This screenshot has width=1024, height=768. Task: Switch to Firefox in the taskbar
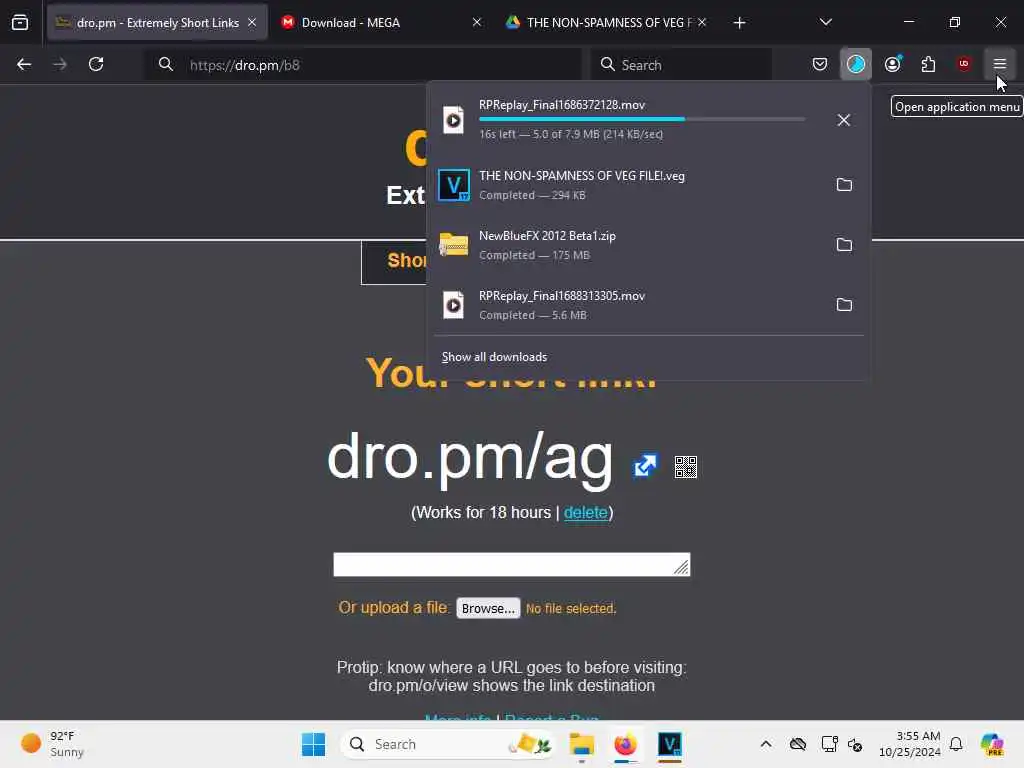625,744
